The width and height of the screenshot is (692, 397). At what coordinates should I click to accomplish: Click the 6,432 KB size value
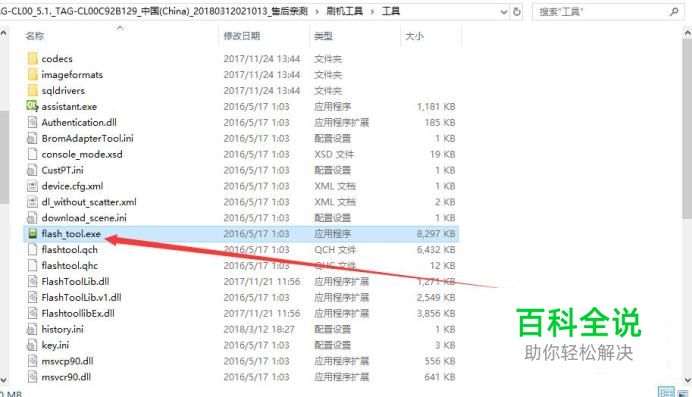point(436,250)
